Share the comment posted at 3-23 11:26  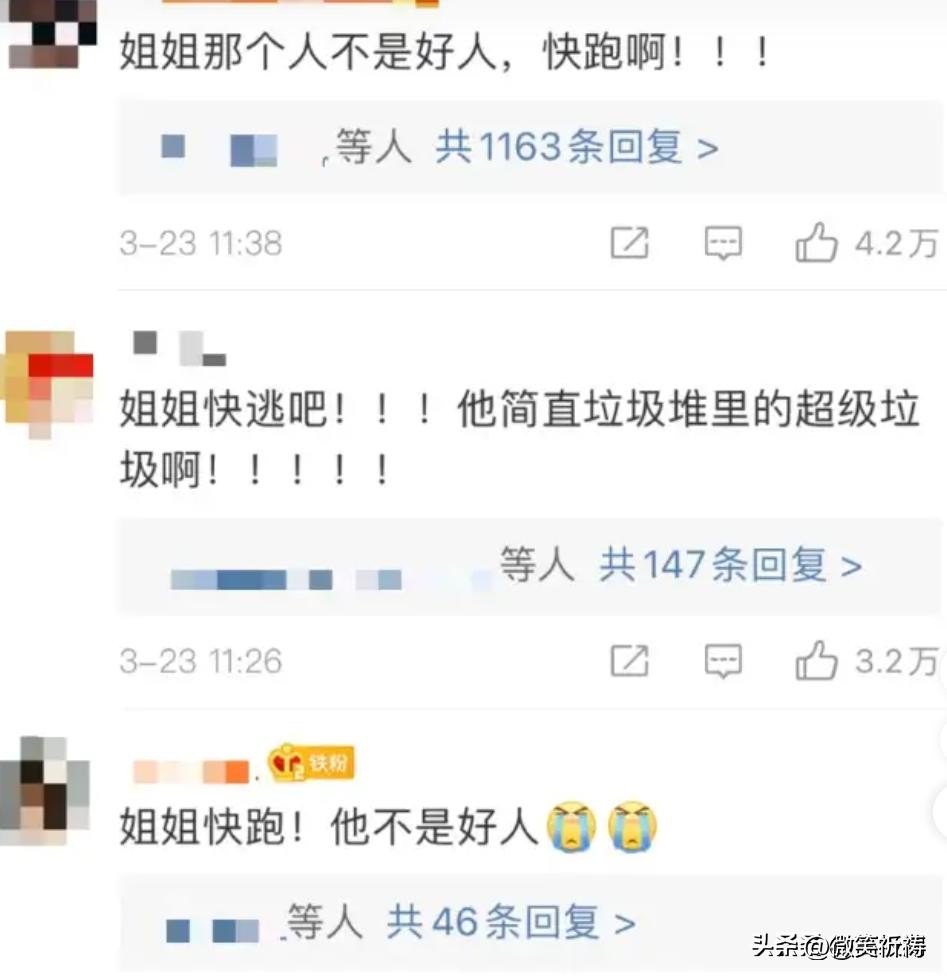click(629, 661)
